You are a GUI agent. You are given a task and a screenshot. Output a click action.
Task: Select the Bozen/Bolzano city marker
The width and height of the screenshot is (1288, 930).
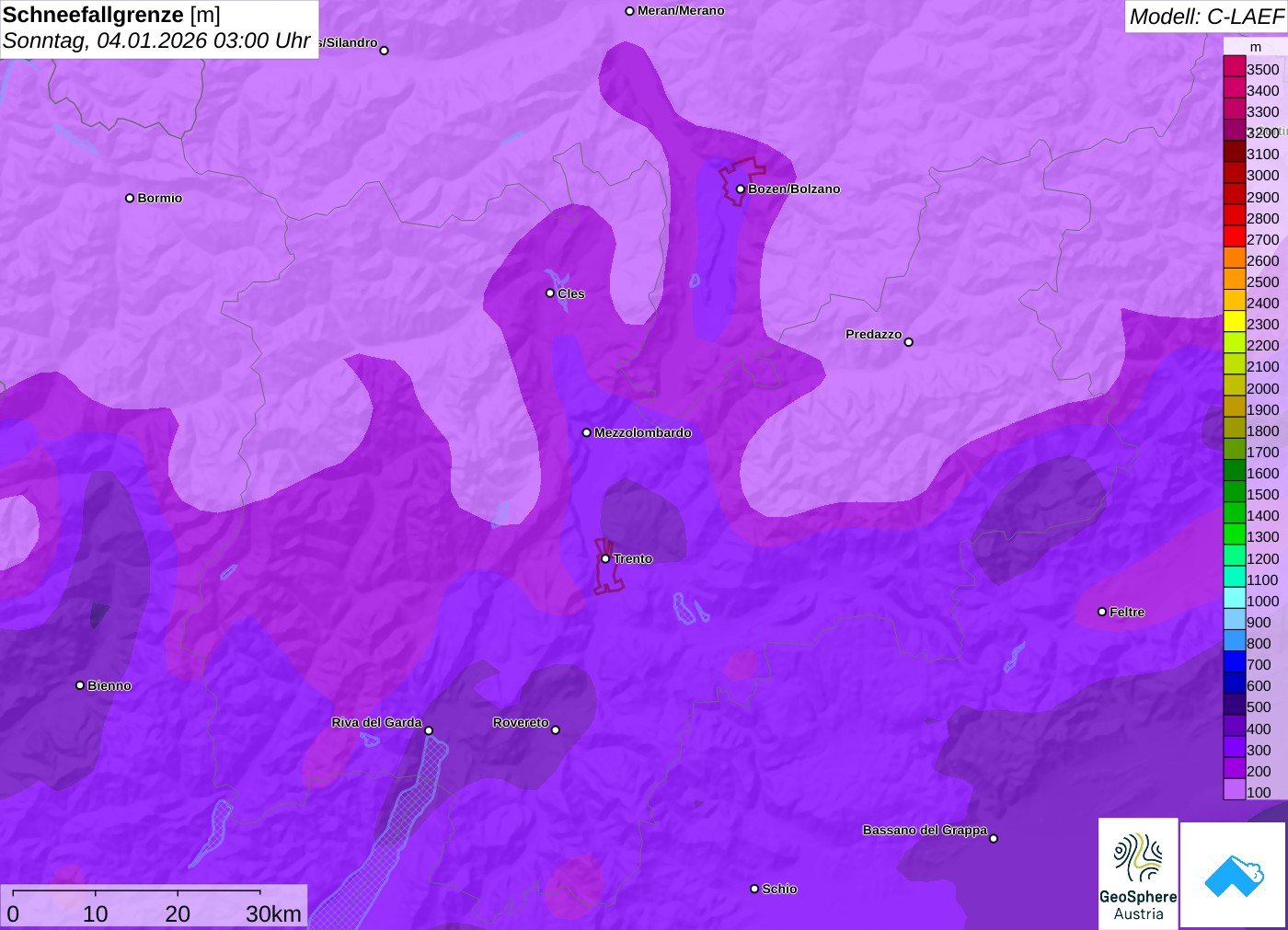pyautogui.click(x=740, y=189)
